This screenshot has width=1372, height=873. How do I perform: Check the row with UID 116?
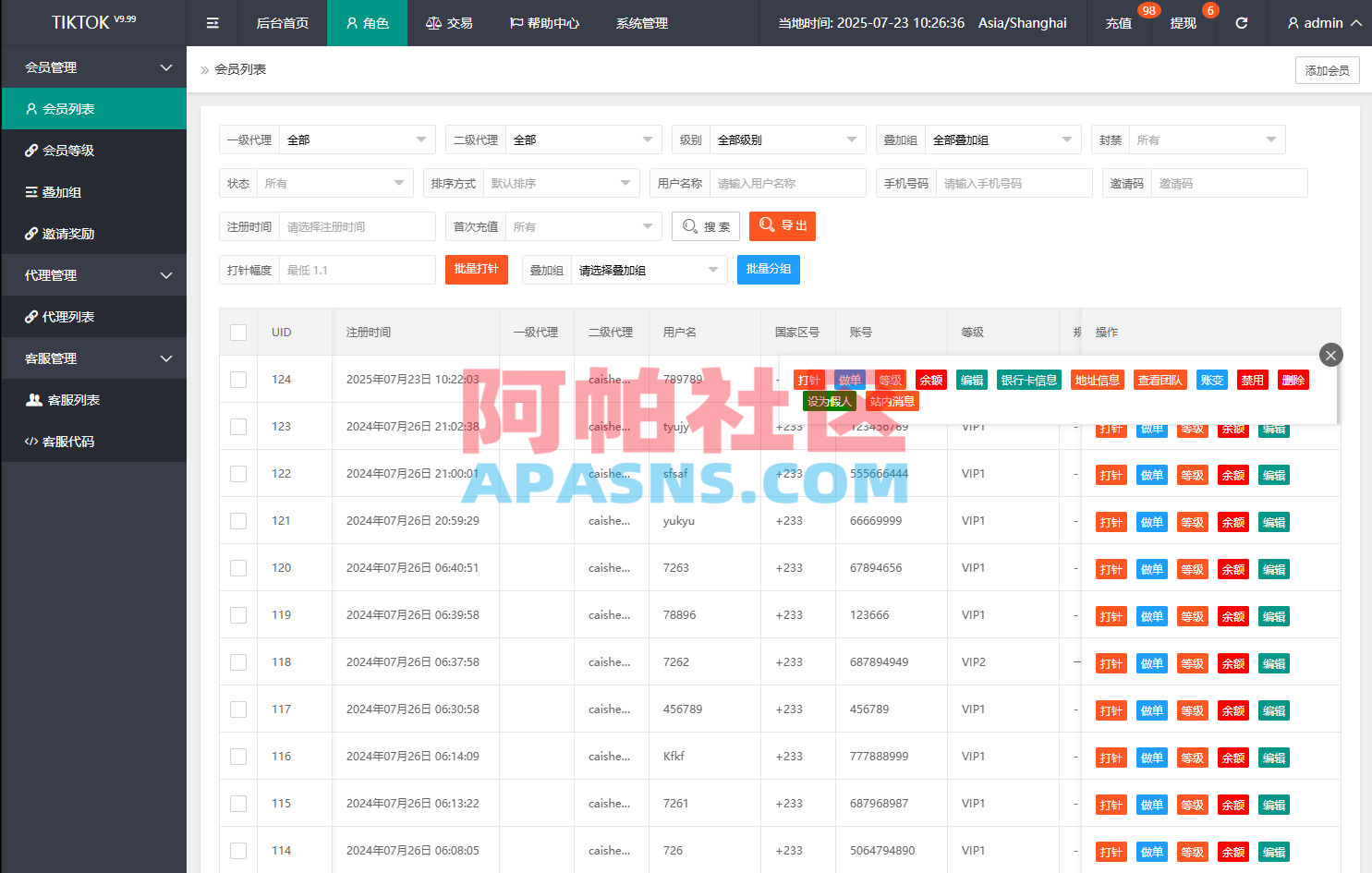(238, 757)
